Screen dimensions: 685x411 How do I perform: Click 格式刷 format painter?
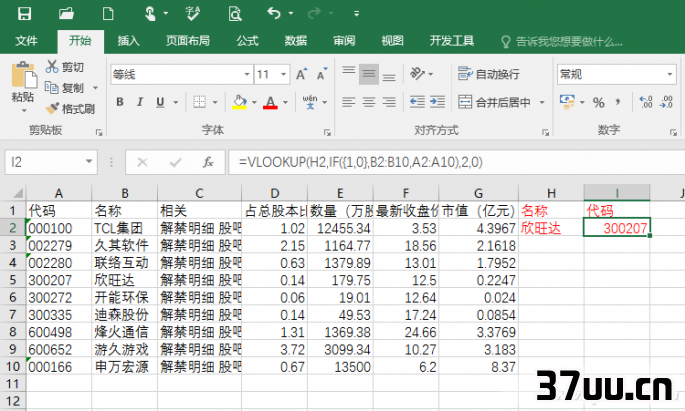click(70, 109)
